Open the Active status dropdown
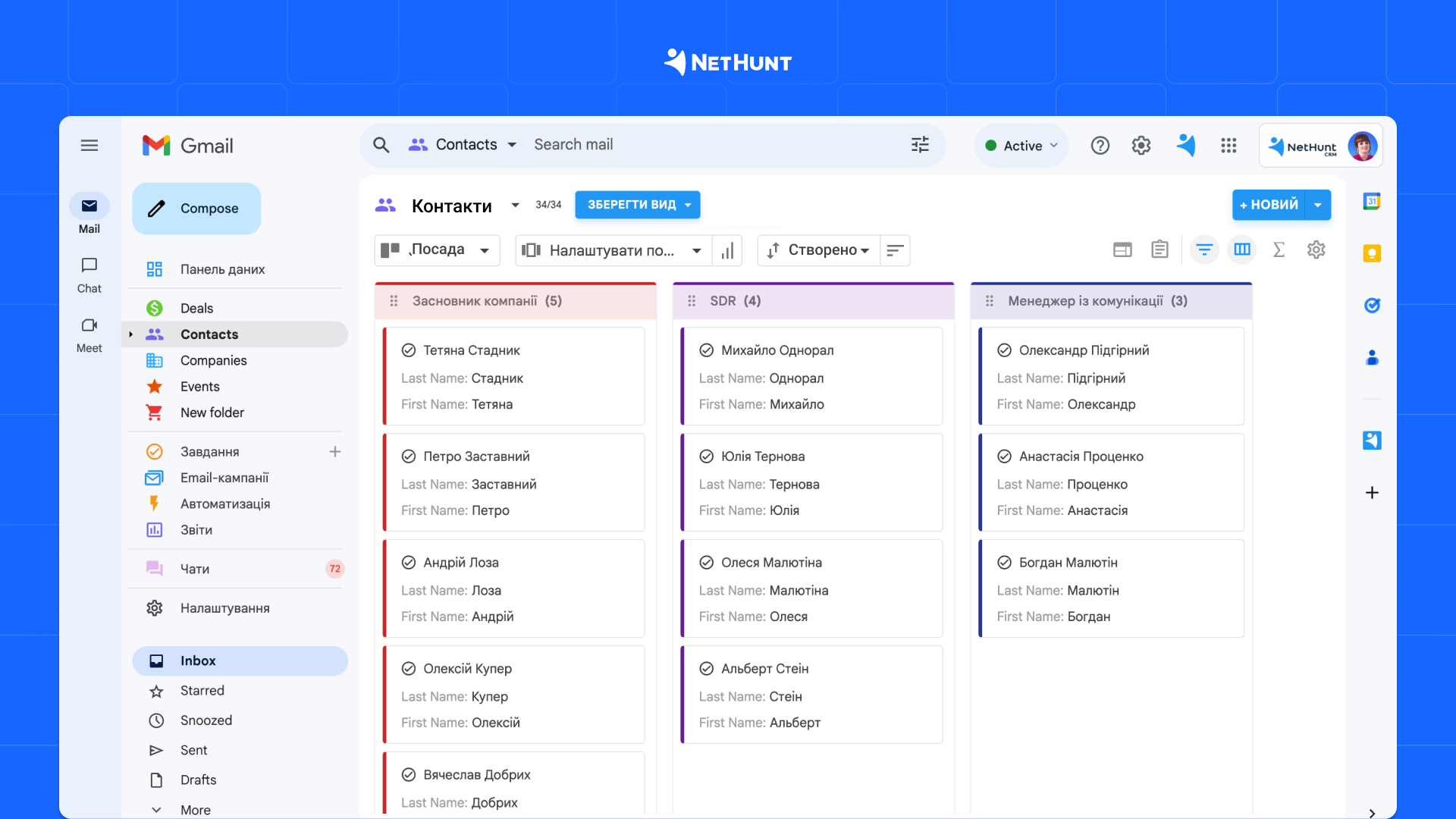The width and height of the screenshot is (1456, 819). coord(1021,146)
